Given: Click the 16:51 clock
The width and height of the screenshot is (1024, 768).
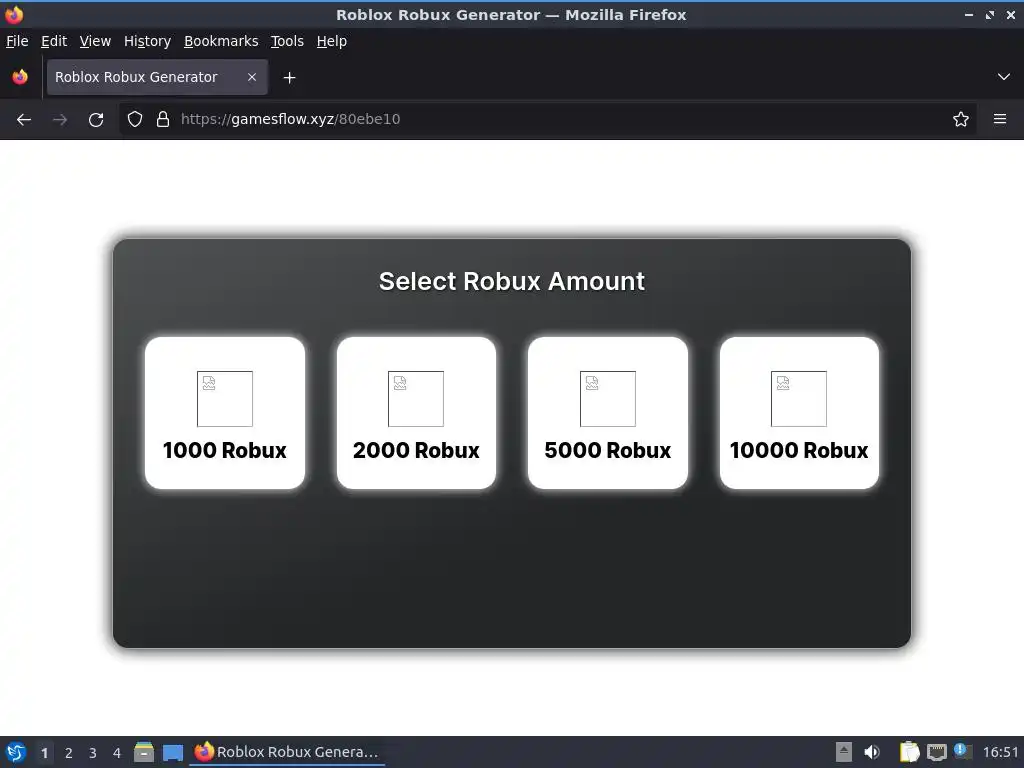Looking at the screenshot, I should (1000, 752).
